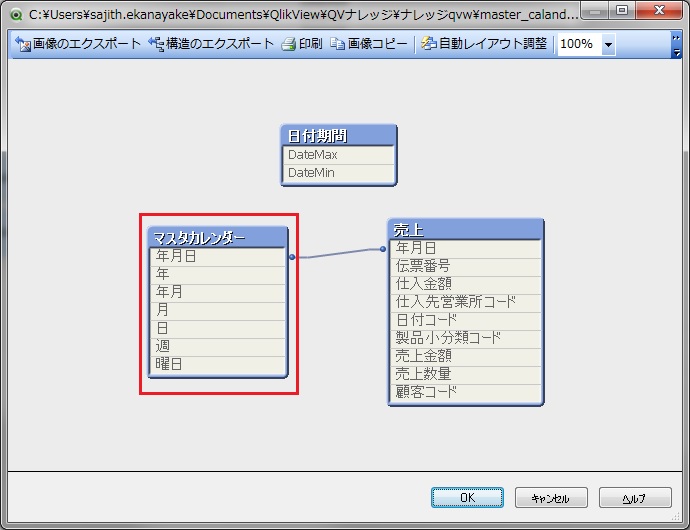690x530 pixels.
Task: Click the connector dot on マスタカレンダー table
Action: (292, 257)
